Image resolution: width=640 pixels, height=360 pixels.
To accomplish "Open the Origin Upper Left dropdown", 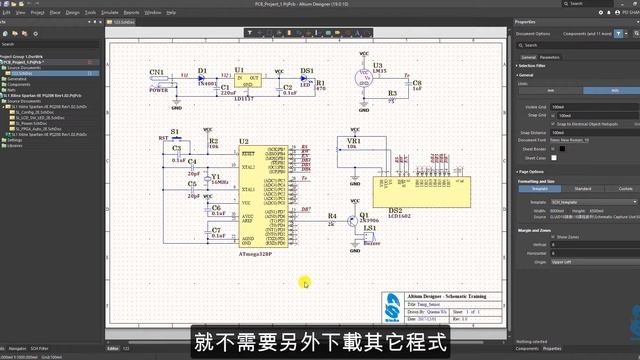I will pyautogui.click(x=594, y=262).
